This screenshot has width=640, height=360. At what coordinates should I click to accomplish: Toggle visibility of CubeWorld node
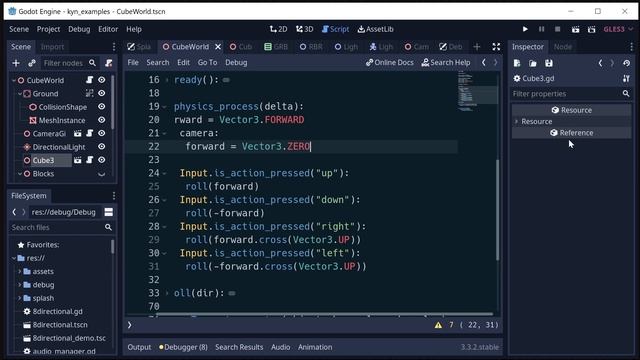102,80
